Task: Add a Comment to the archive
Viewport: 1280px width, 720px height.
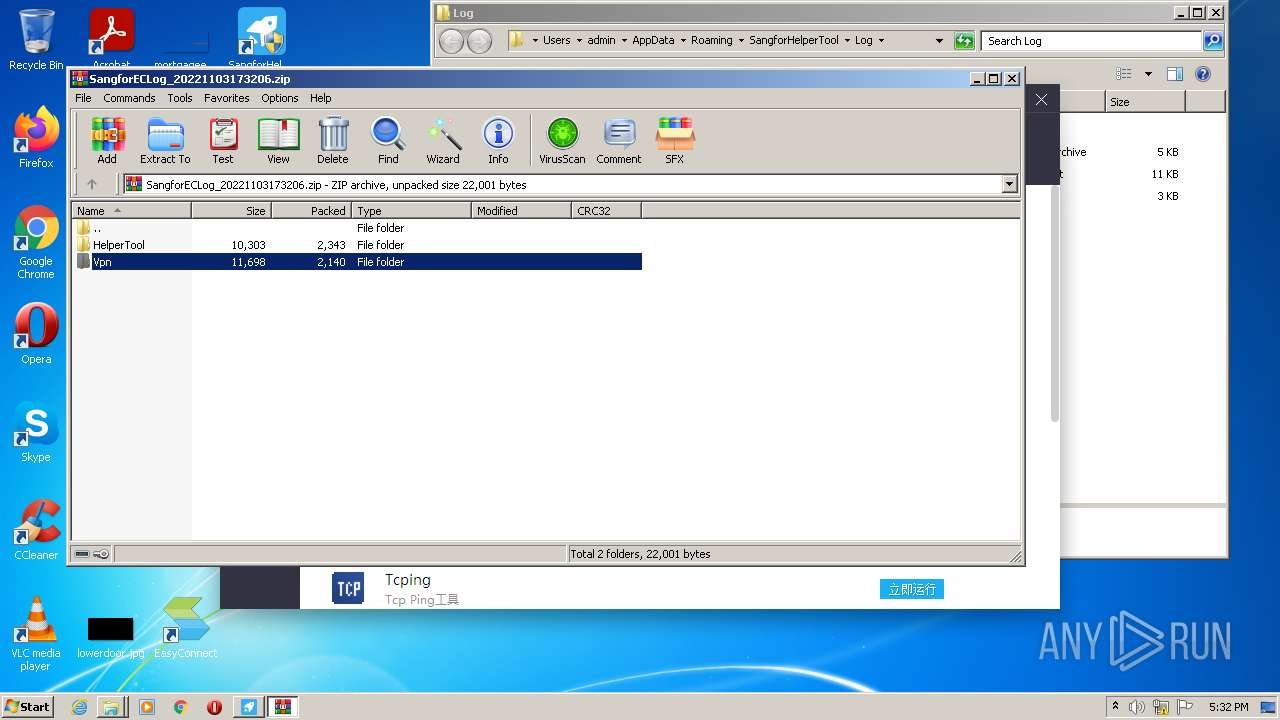Action: tap(619, 141)
